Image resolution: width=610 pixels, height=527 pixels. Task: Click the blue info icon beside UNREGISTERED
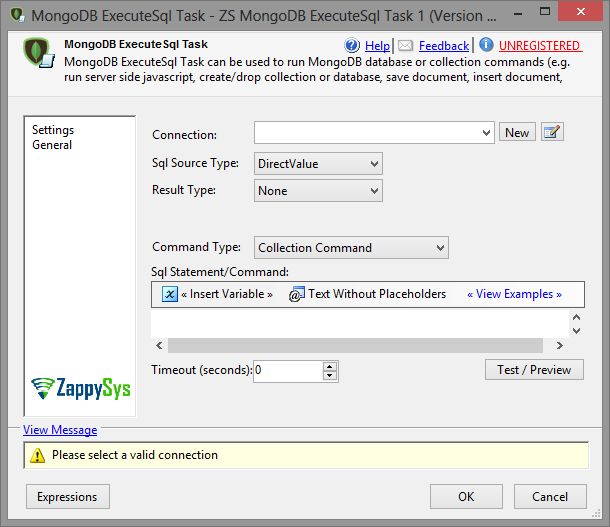coord(486,45)
